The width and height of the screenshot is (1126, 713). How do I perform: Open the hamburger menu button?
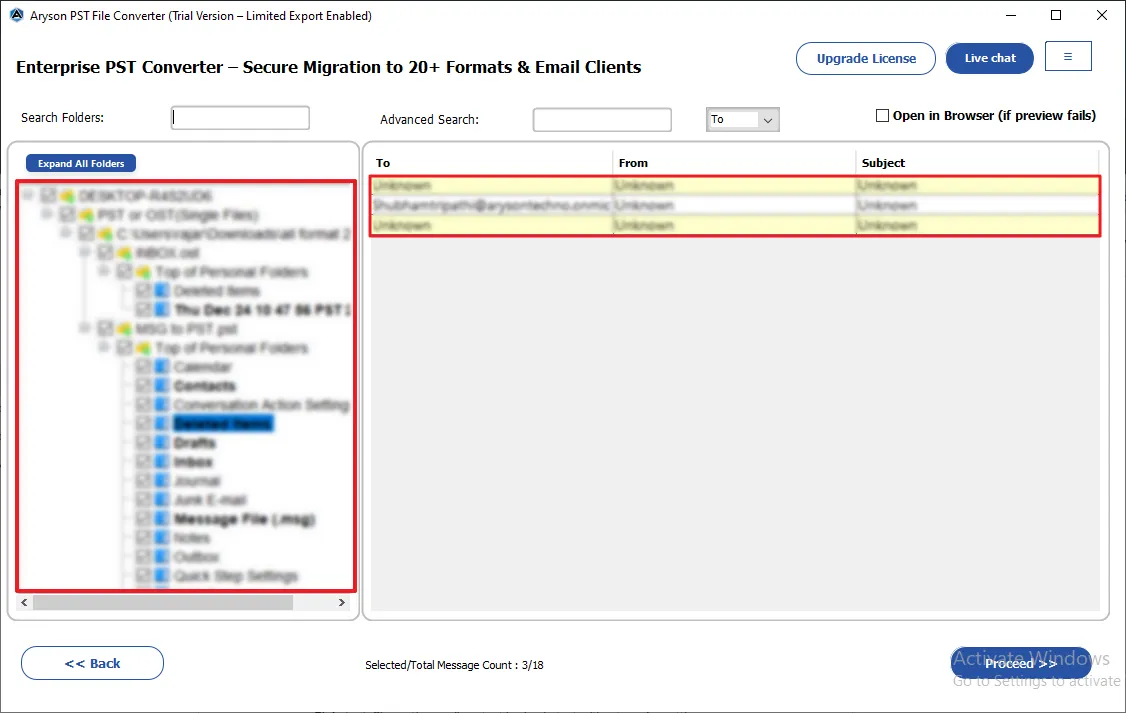[1068, 57]
